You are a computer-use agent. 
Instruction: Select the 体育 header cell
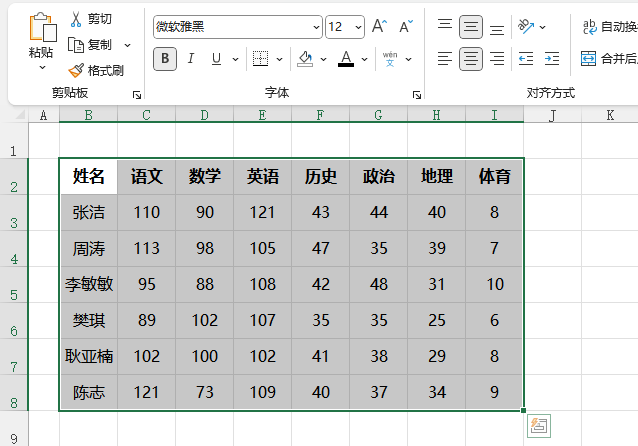(x=494, y=177)
